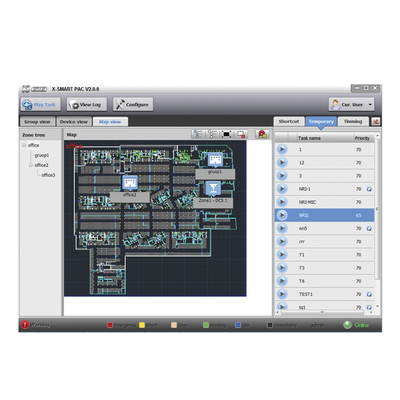Image resolution: width=400 pixels, height=400 pixels.
Task: Open the Timming task tab
Action: (353, 121)
